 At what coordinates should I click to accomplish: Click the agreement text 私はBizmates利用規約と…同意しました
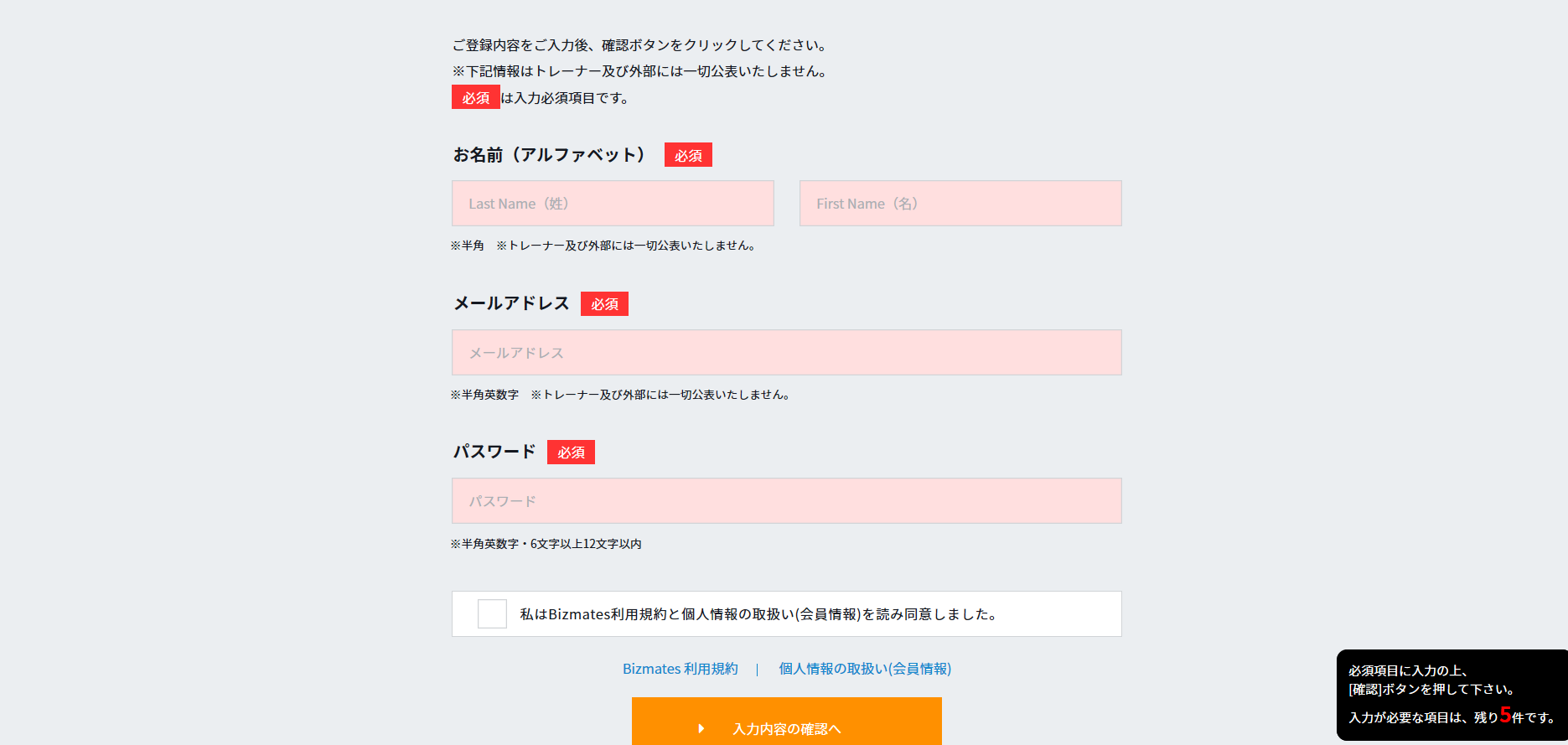(758, 614)
